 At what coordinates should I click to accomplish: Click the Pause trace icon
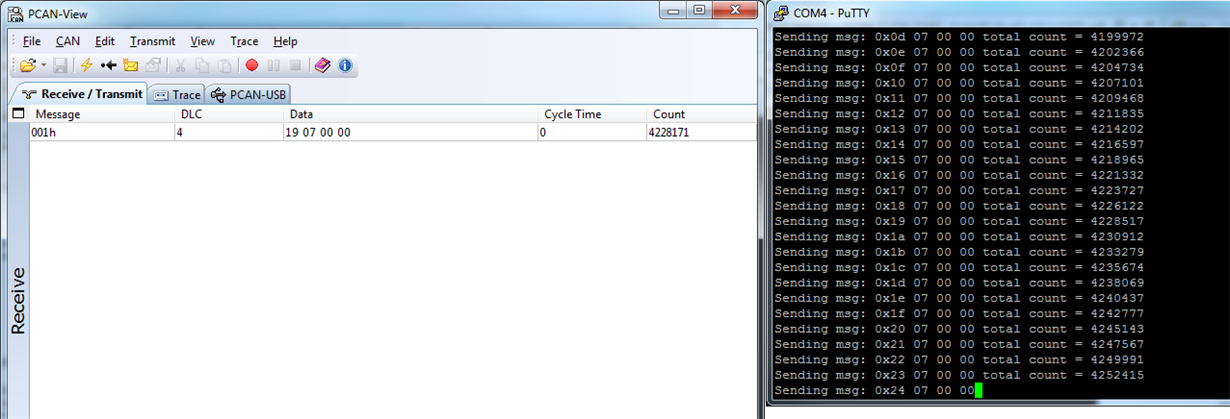(x=273, y=65)
